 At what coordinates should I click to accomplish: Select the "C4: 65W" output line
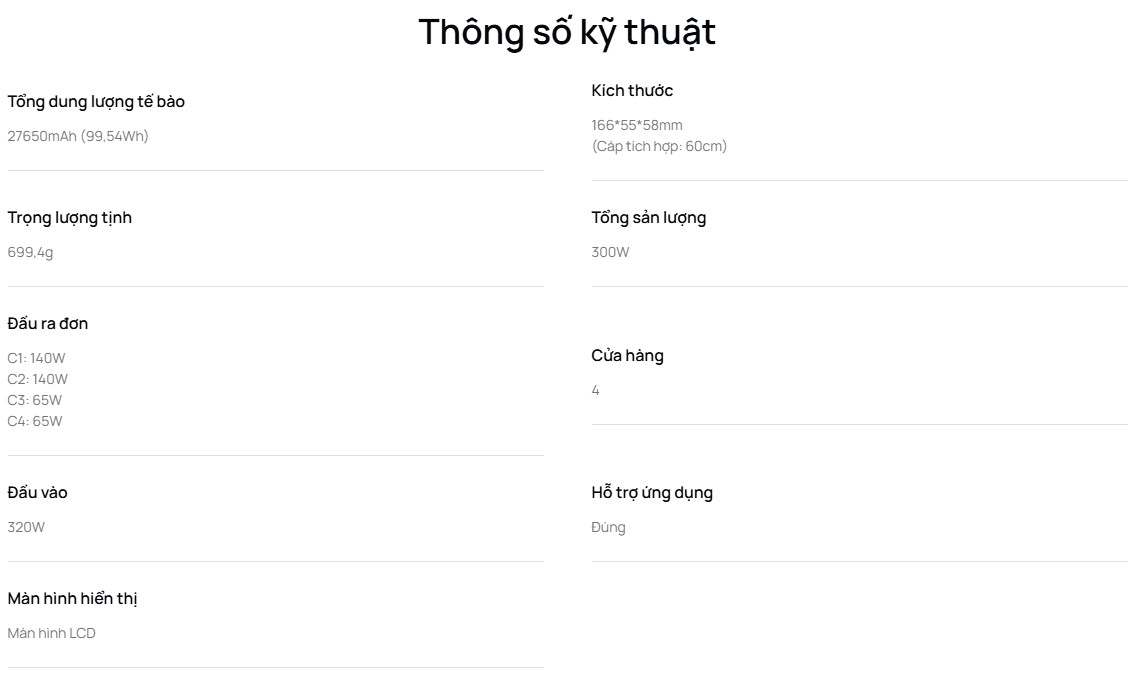click(35, 421)
